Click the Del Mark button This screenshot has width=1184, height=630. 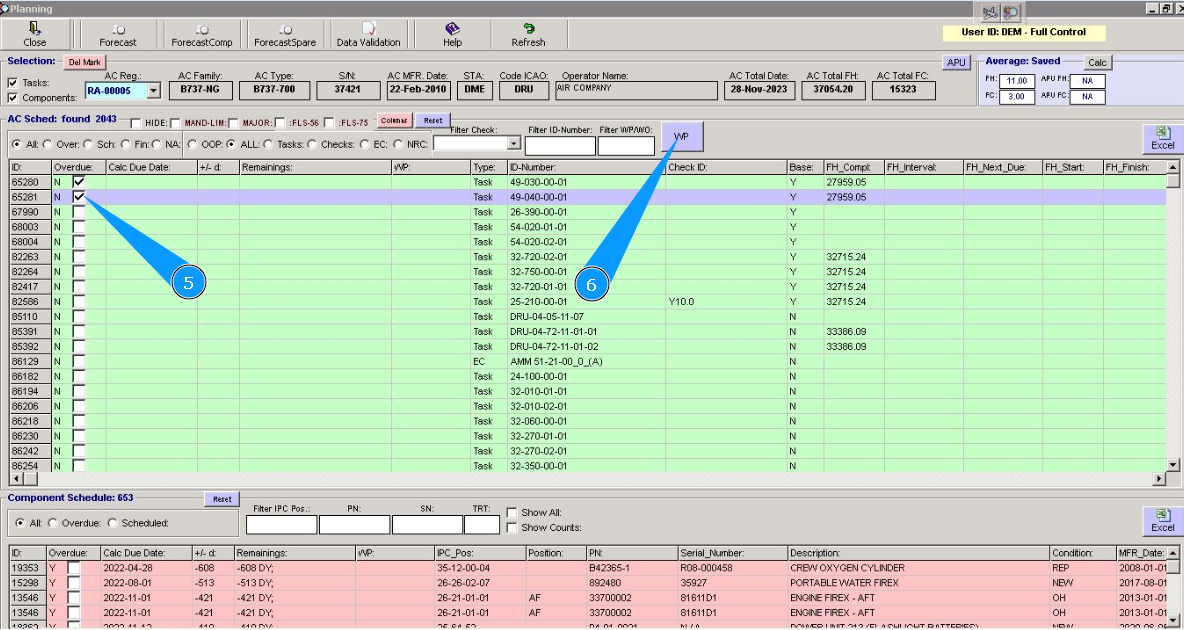pos(85,62)
